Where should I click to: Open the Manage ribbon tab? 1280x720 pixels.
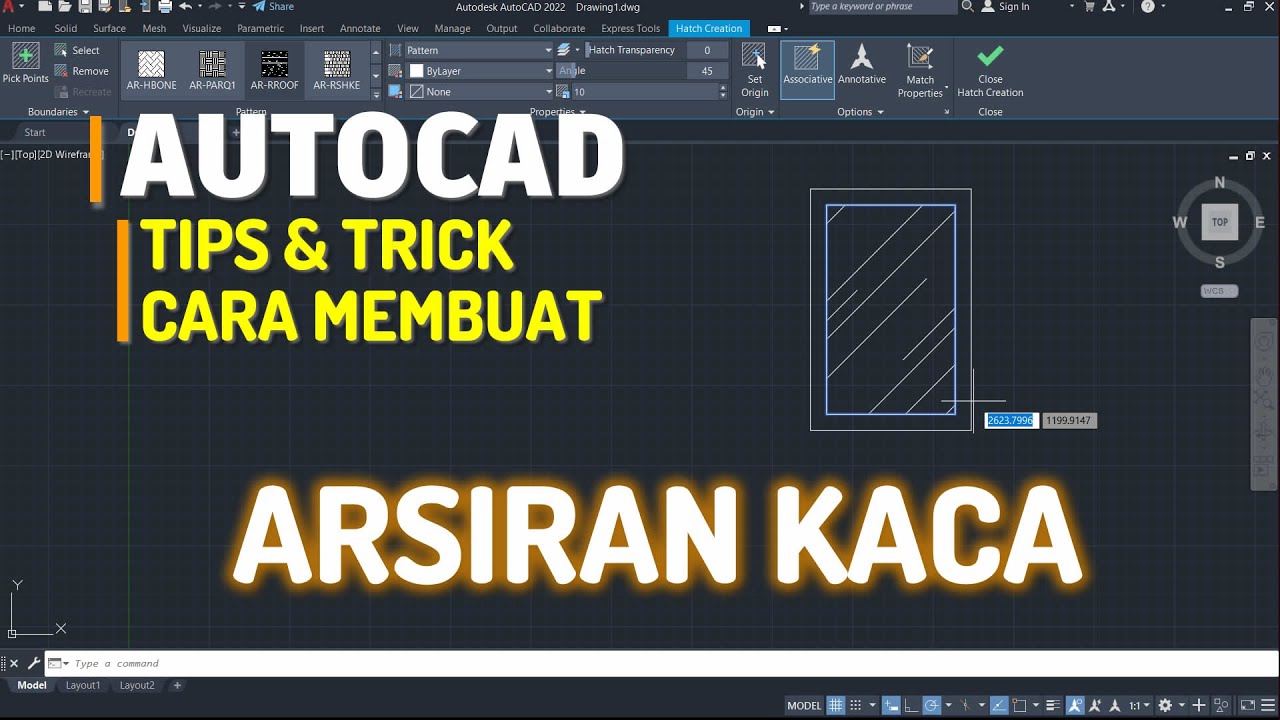click(x=452, y=28)
